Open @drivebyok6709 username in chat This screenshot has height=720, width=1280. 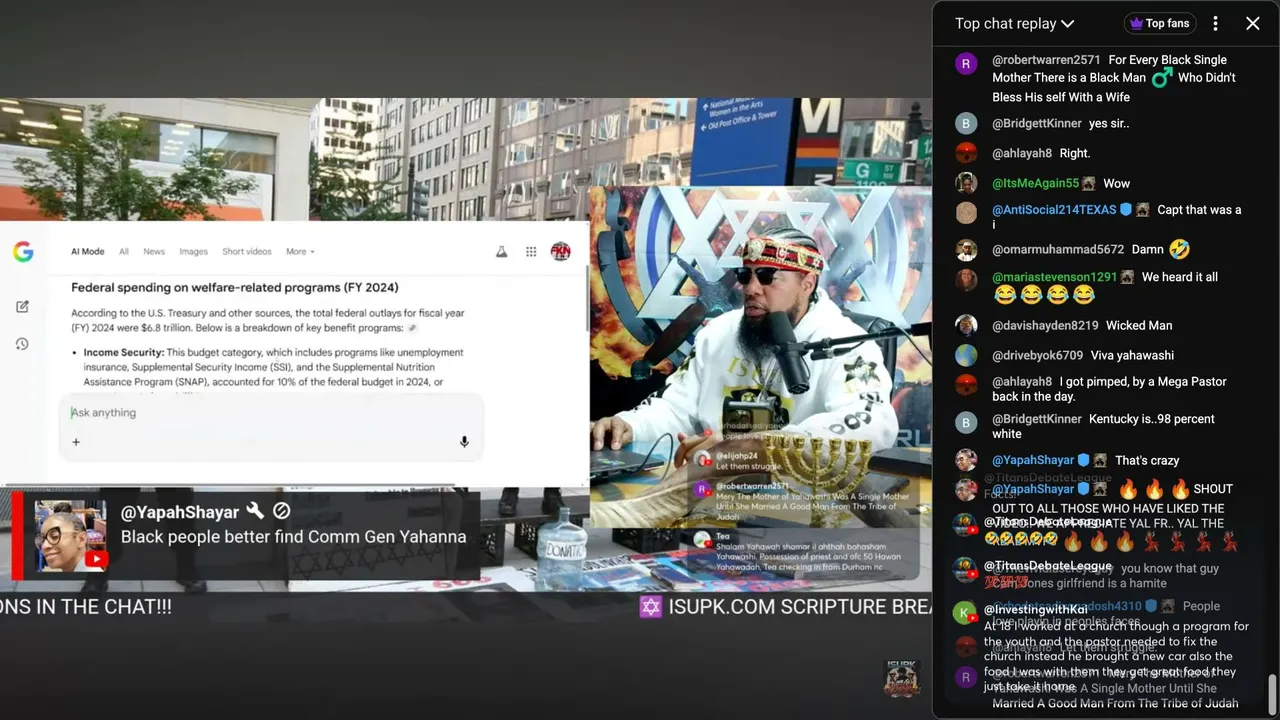[1038, 356]
